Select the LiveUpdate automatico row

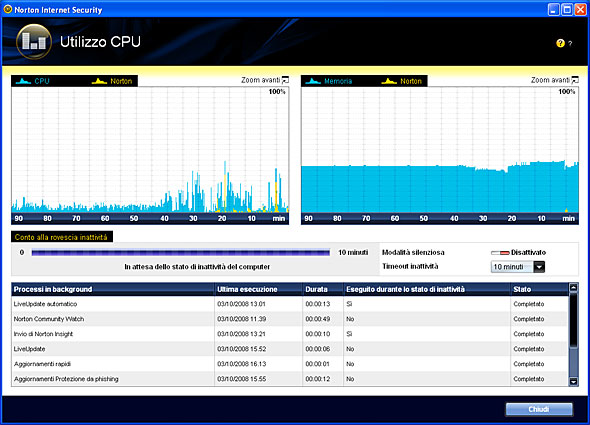tap(289, 304)
